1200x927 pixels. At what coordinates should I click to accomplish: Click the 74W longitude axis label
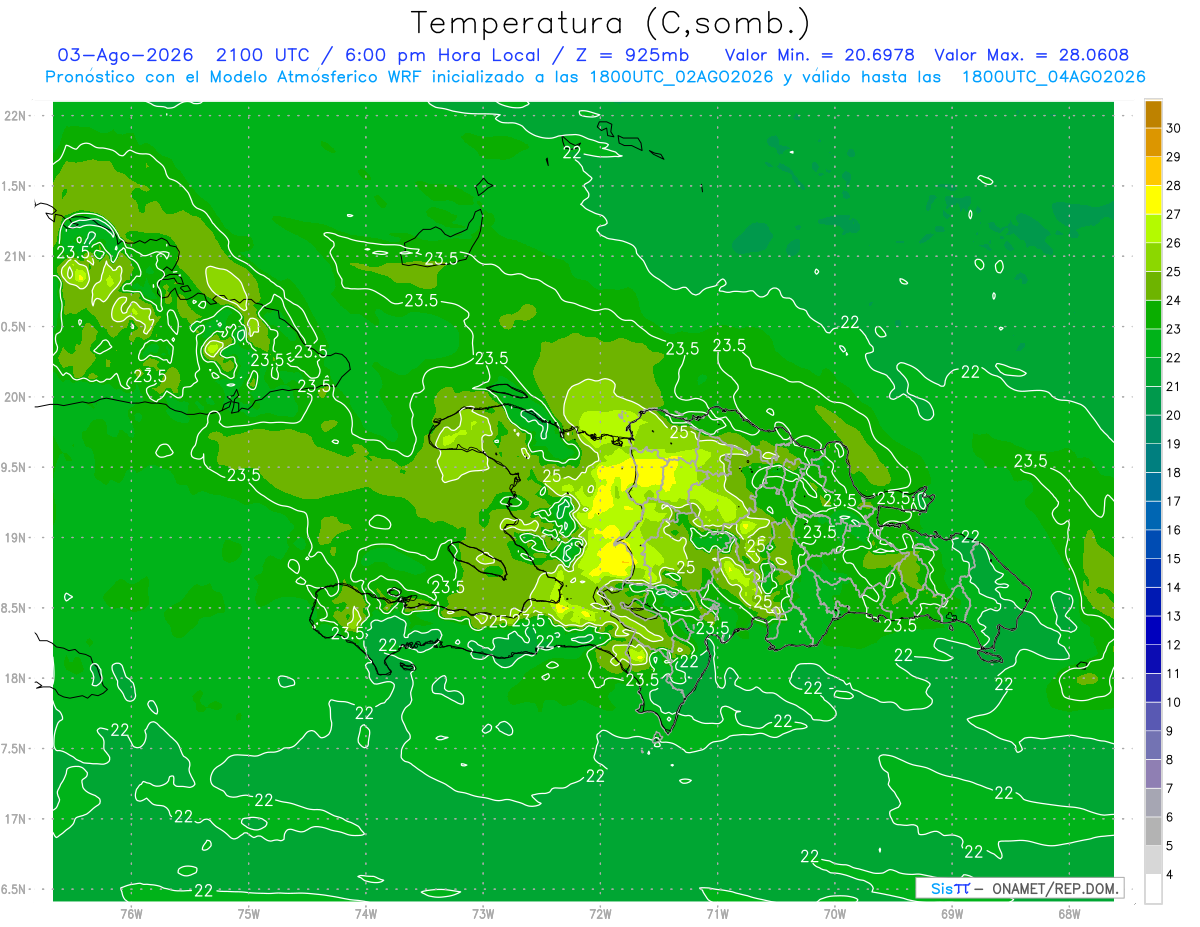pyautogui.click(x=366, y=914)
